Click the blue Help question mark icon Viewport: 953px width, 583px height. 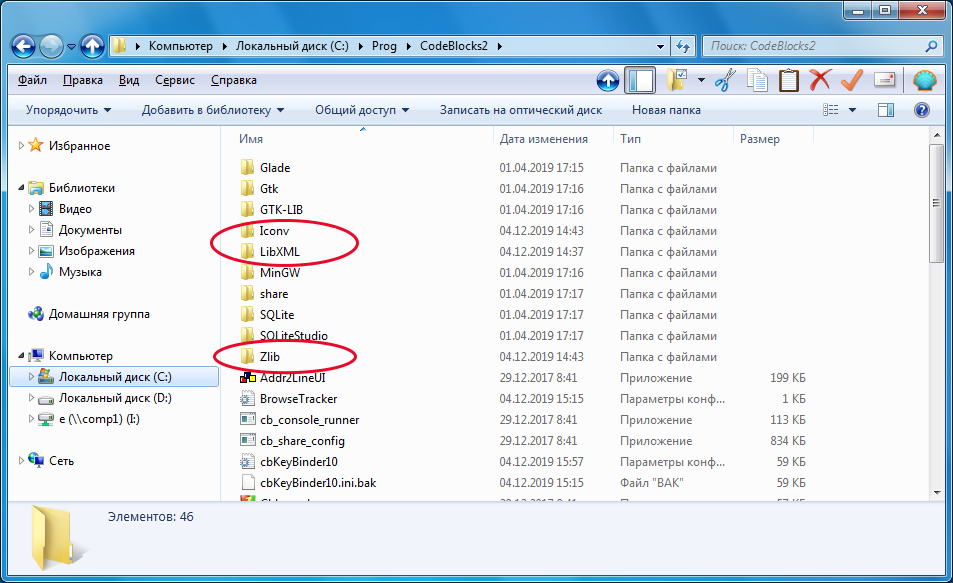point(921,110)
